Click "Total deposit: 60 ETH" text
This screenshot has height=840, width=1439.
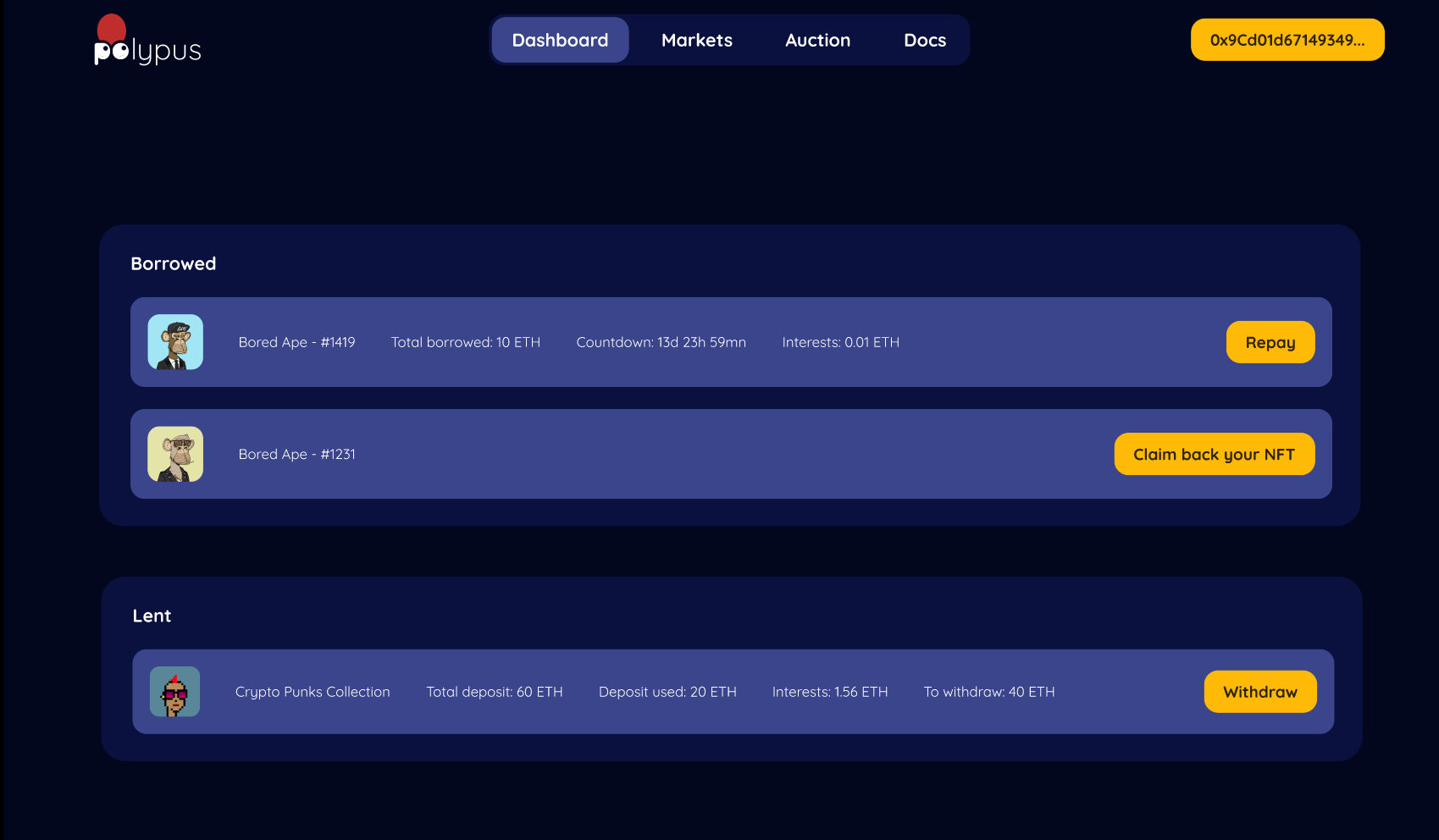tap(494, 692)
